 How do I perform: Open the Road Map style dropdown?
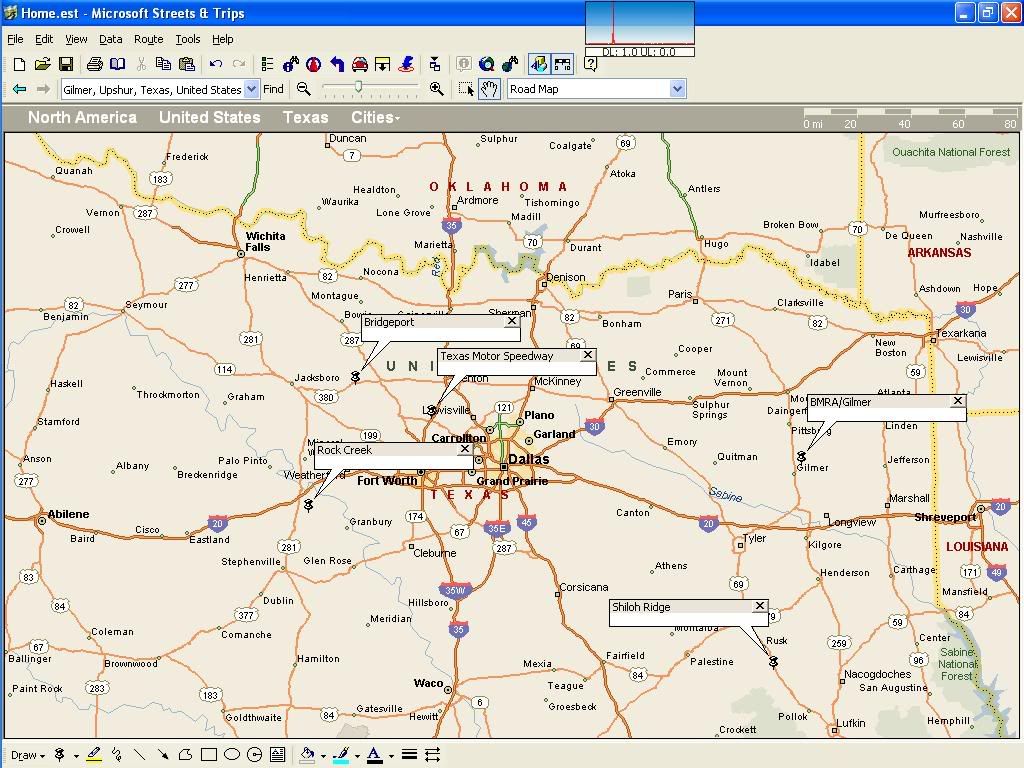677,89
